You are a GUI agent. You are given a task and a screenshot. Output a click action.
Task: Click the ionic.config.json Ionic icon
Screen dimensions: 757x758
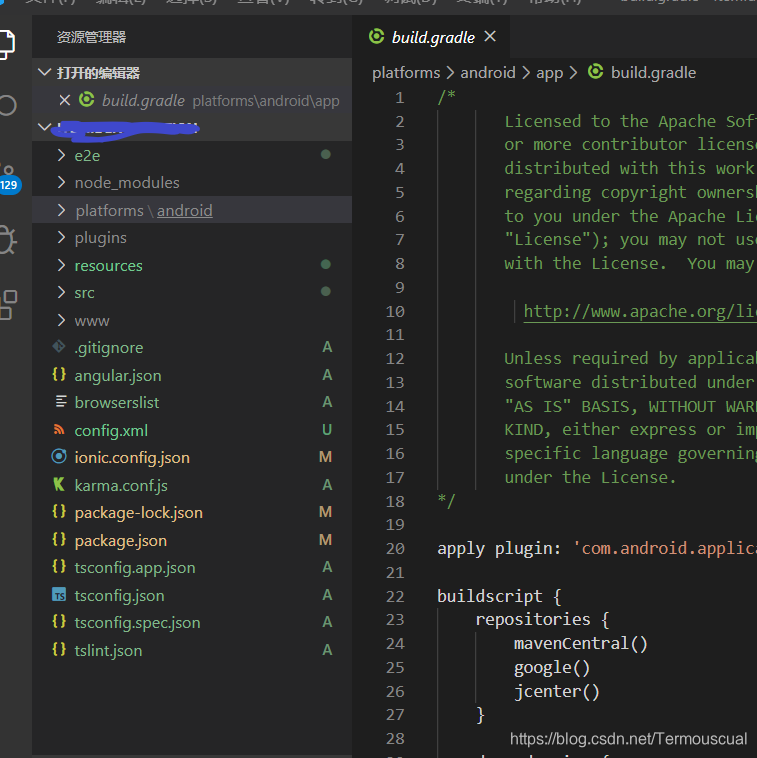[59, 456]
